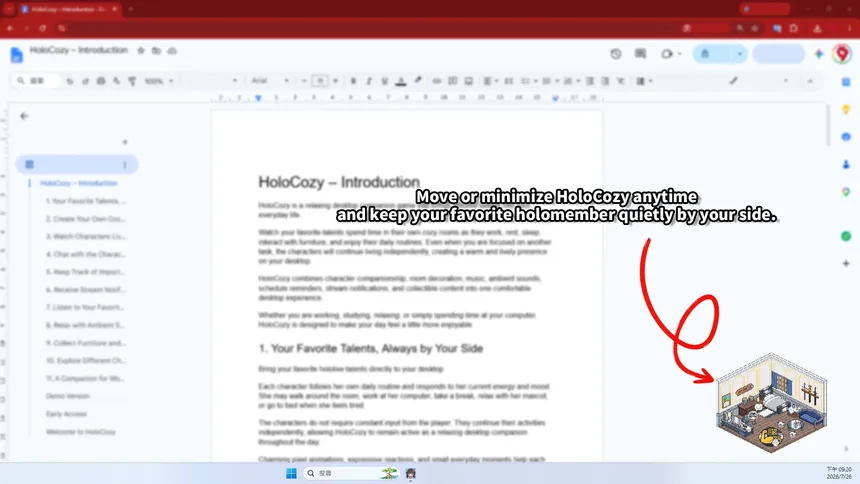Open the bulleted list dropdown
This screenshot has width=860, height=484.
[x=550, y=81]
